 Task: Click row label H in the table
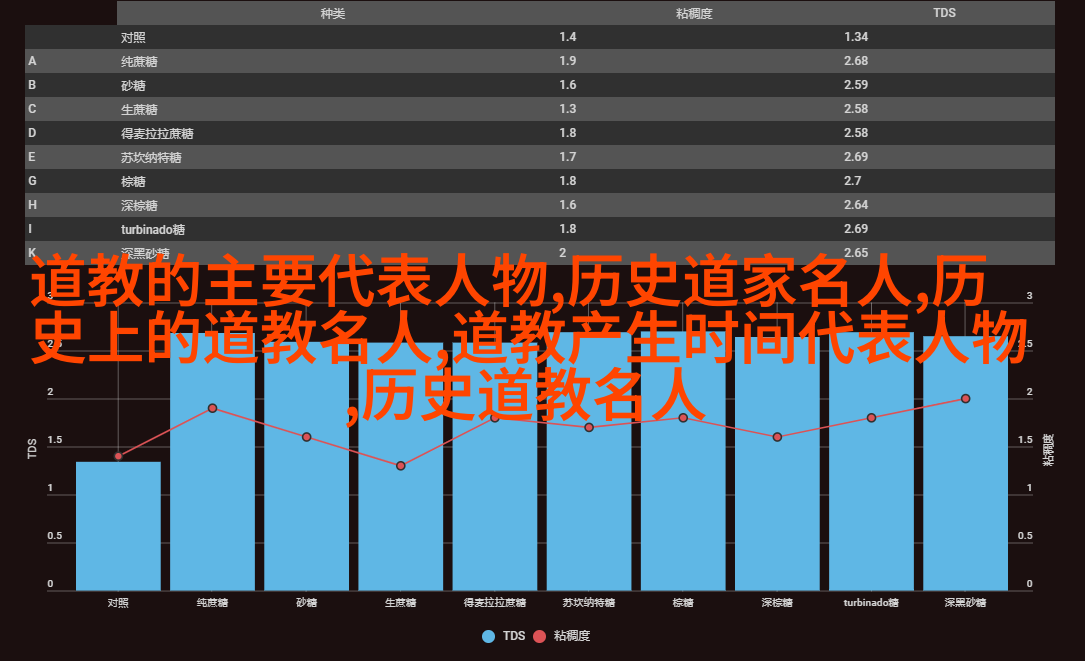point(33,205)
